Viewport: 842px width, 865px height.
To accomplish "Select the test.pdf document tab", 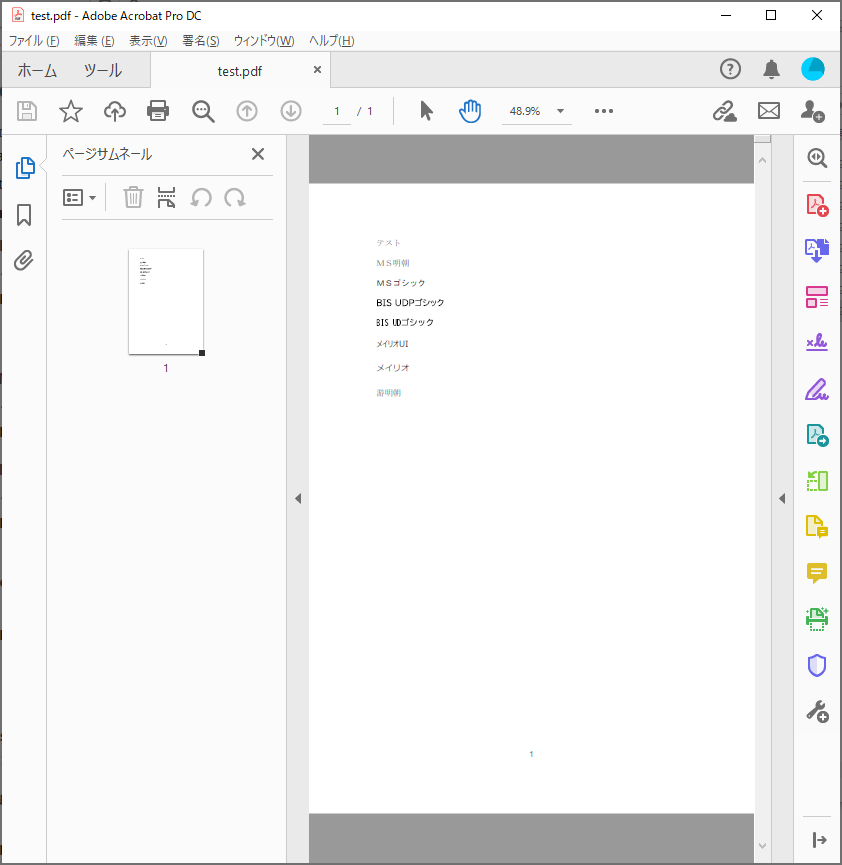I will (x=240, y=71).
